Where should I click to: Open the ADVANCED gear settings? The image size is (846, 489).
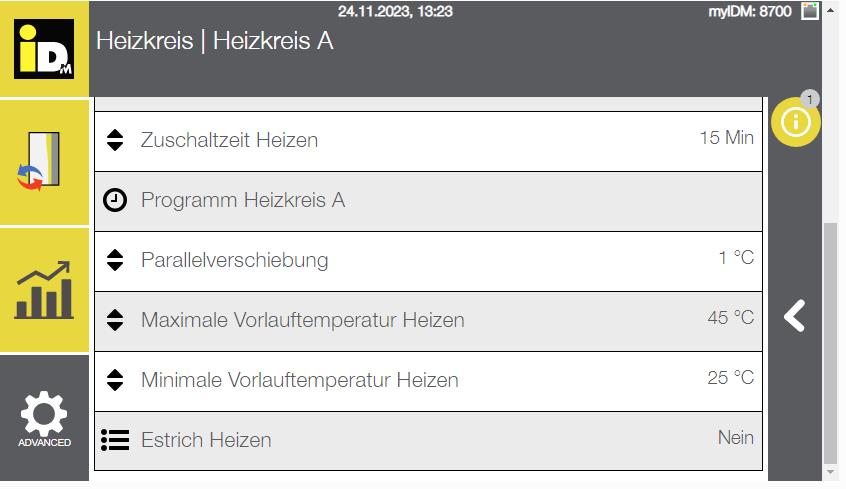coord(44,418)
